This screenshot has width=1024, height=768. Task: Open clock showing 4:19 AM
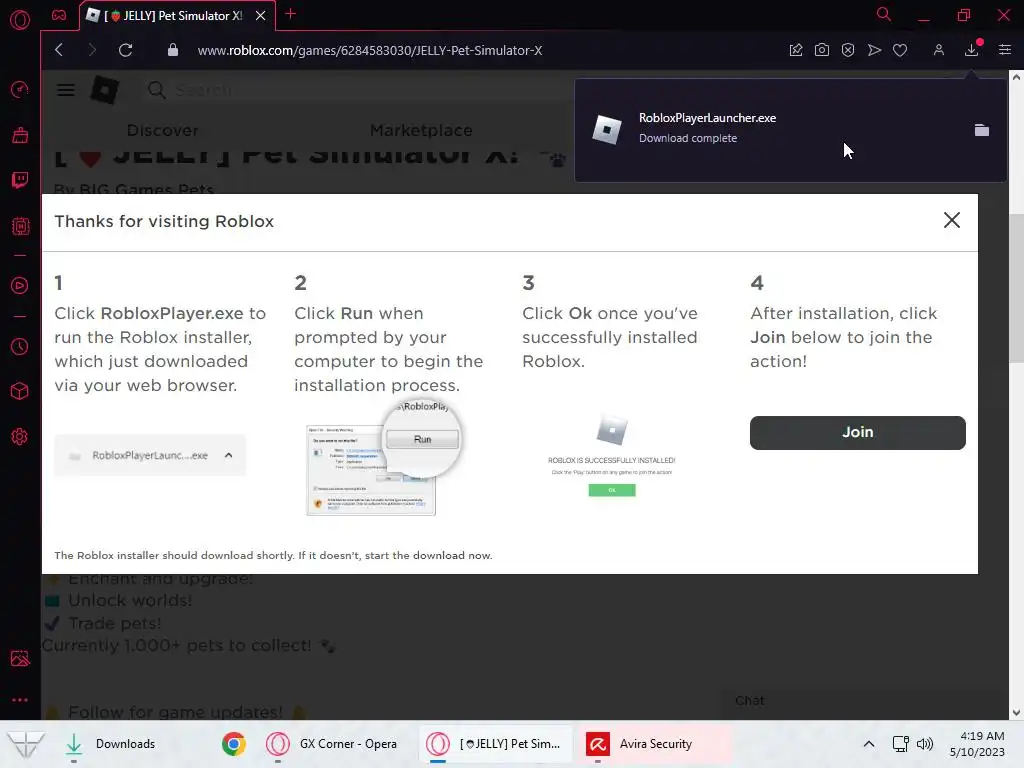pos(978,744)
